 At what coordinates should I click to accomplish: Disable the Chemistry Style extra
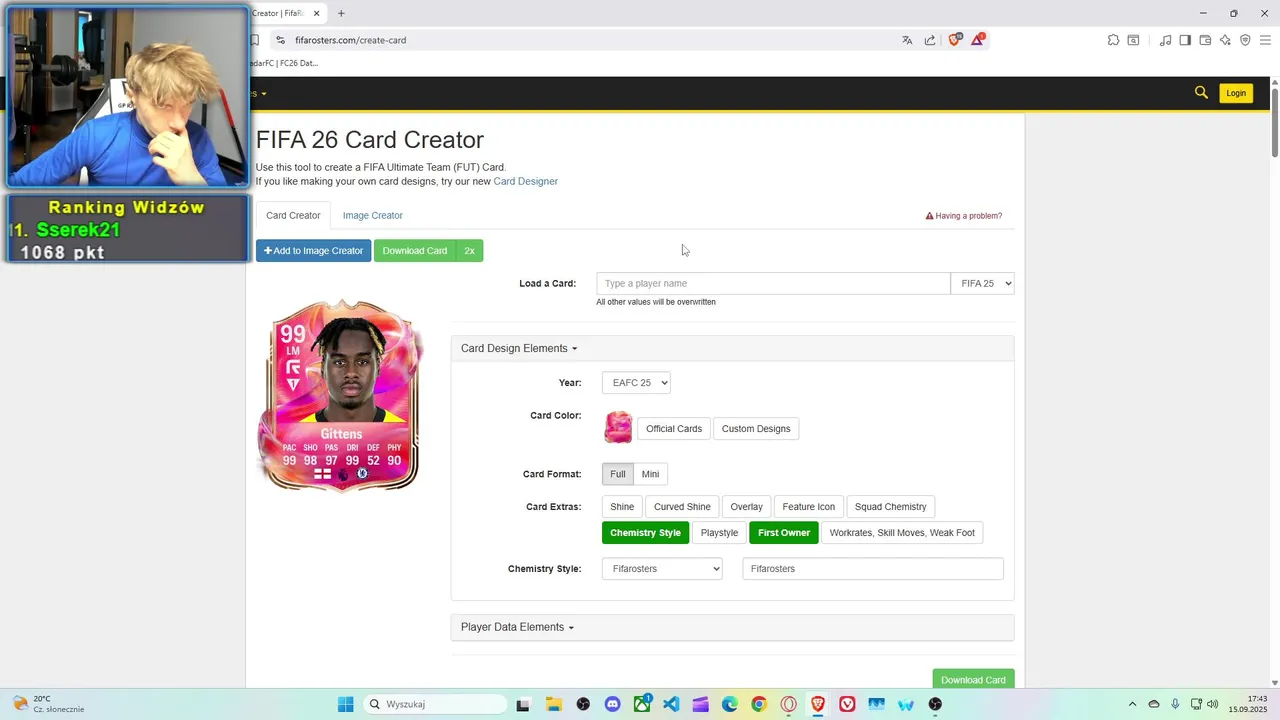click(x=645, y=533)
